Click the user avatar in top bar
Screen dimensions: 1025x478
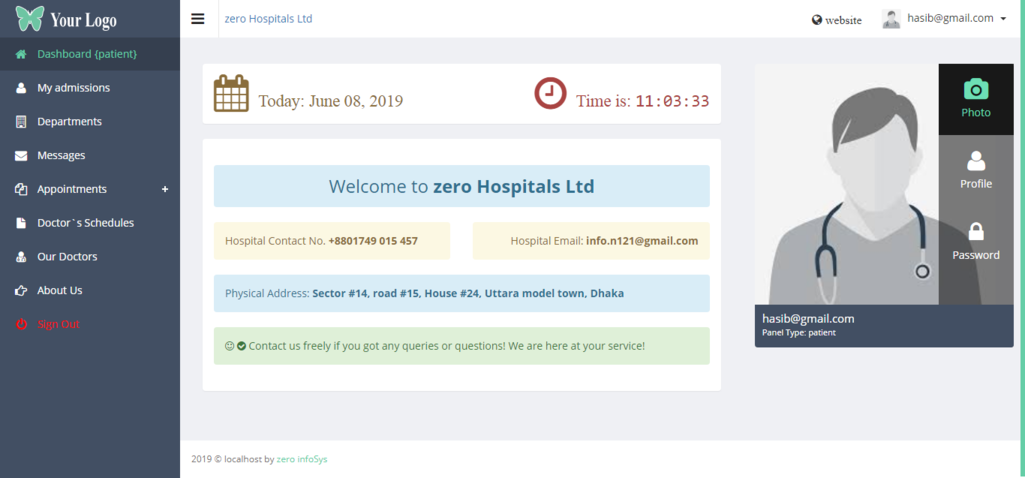point(891,19)
